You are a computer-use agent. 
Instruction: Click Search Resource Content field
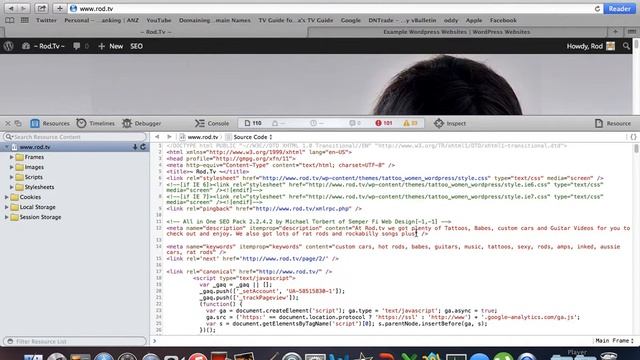(x=75, y=137)
